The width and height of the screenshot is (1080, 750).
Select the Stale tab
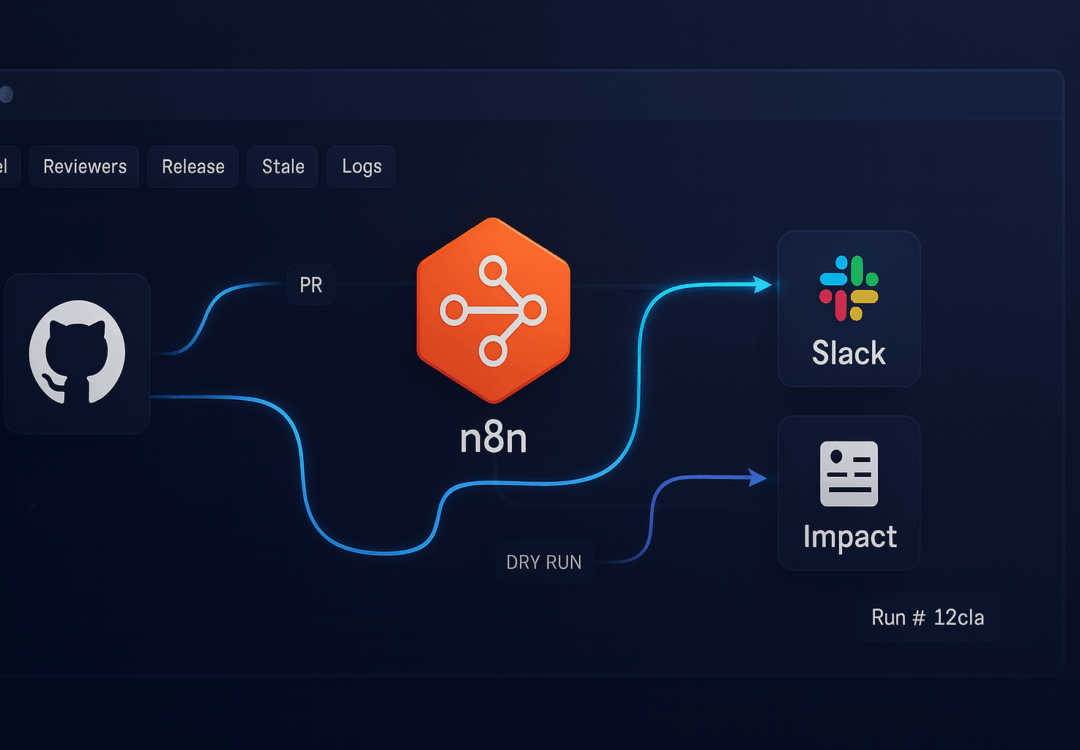point(283,167)
